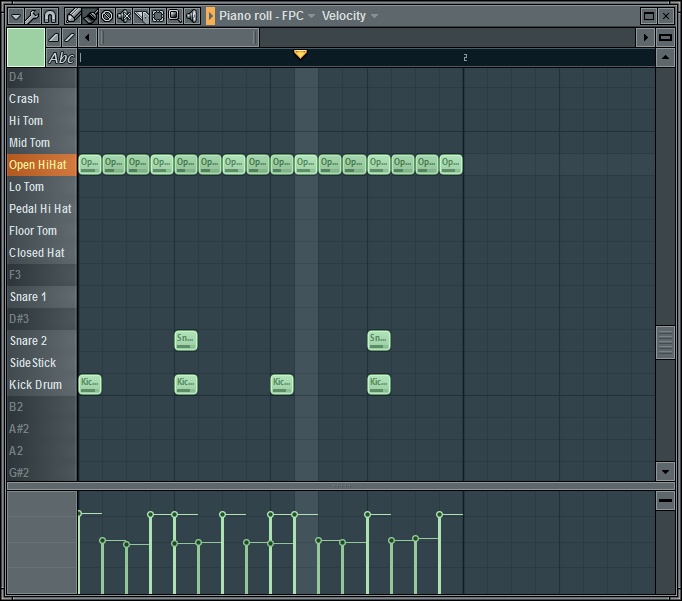Select the G#2 key row
The width and height of the screenshot is (682, 601).
point(42,472)
